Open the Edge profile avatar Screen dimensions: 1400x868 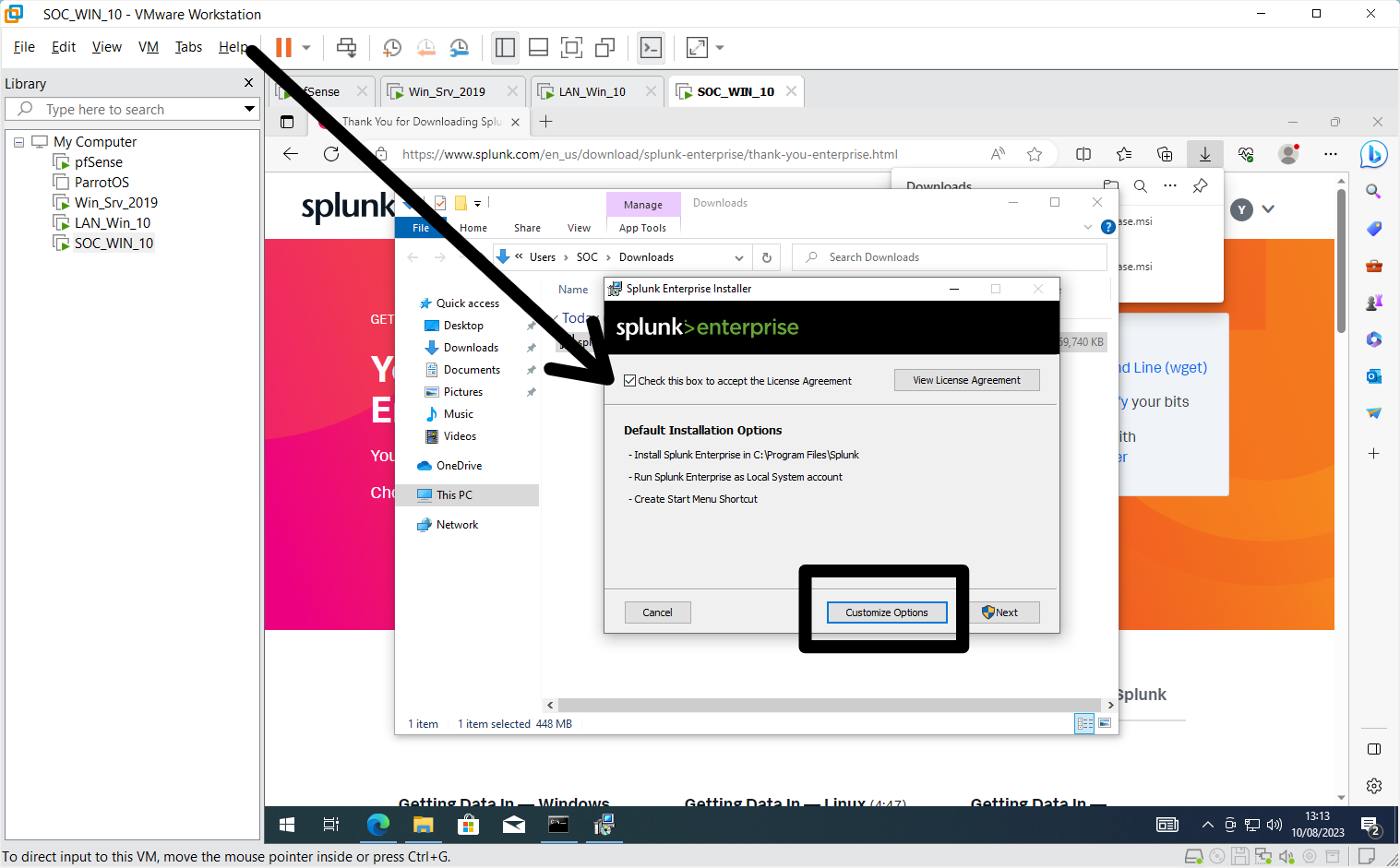pos(1288,154)
